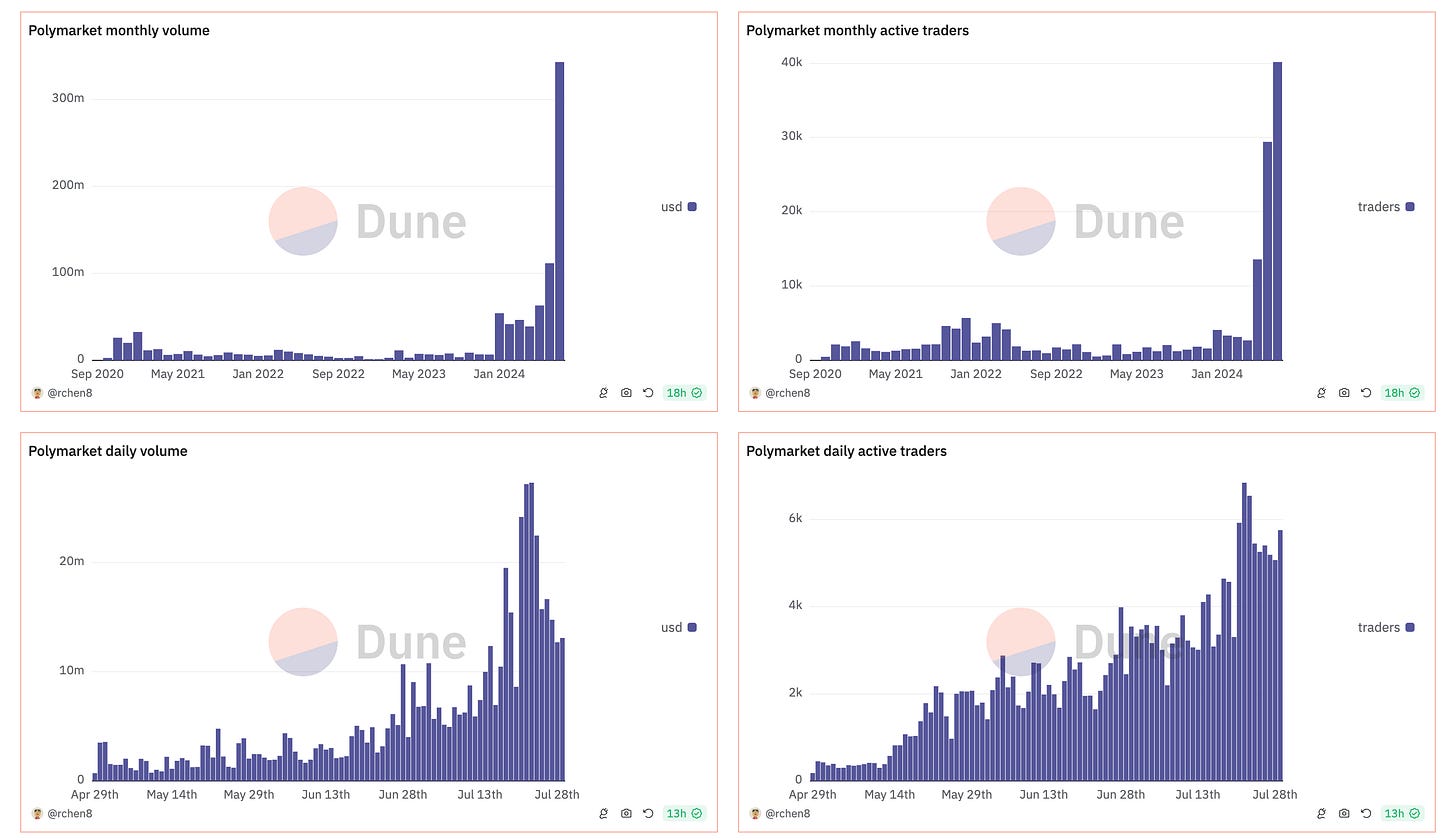Click the plug icon on the daily volume chart
The width and height of the screenshot is (1456, 840).
pos(604,813)
